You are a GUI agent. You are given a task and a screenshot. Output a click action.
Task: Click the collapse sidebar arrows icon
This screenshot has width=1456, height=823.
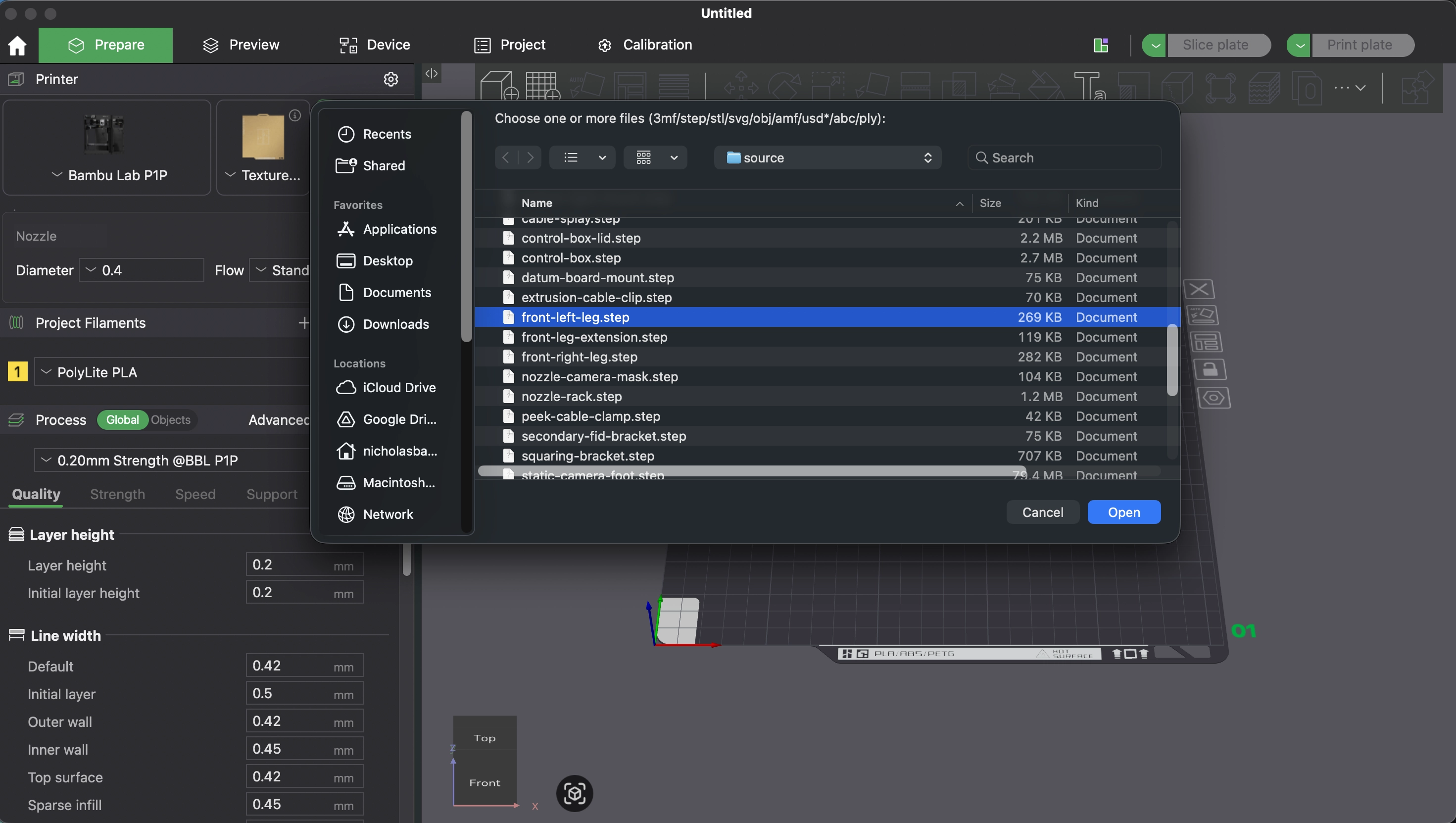[431, 73]
